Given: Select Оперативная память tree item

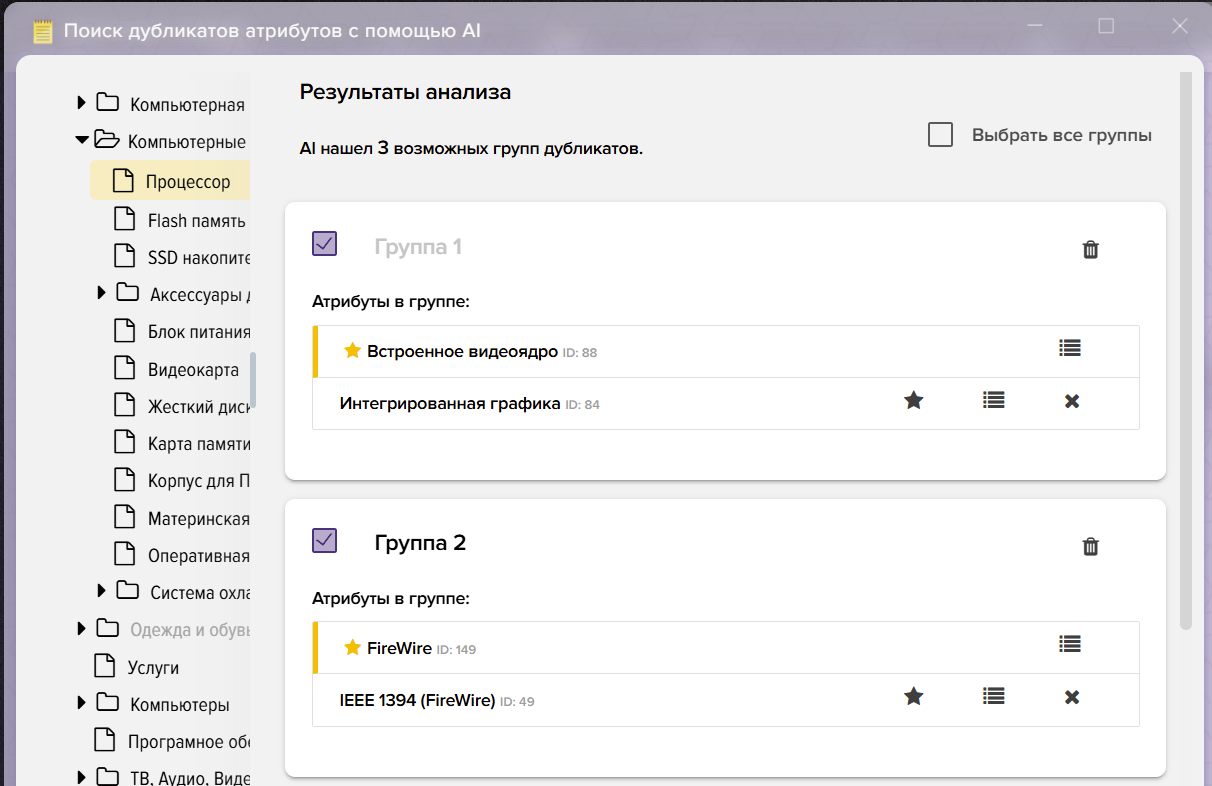Looking at the screenshot, I should click(x=199, y=556).
